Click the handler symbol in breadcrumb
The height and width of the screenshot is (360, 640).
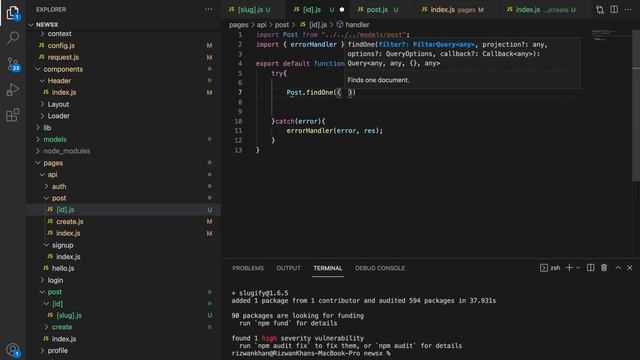(x=353, y=24)
